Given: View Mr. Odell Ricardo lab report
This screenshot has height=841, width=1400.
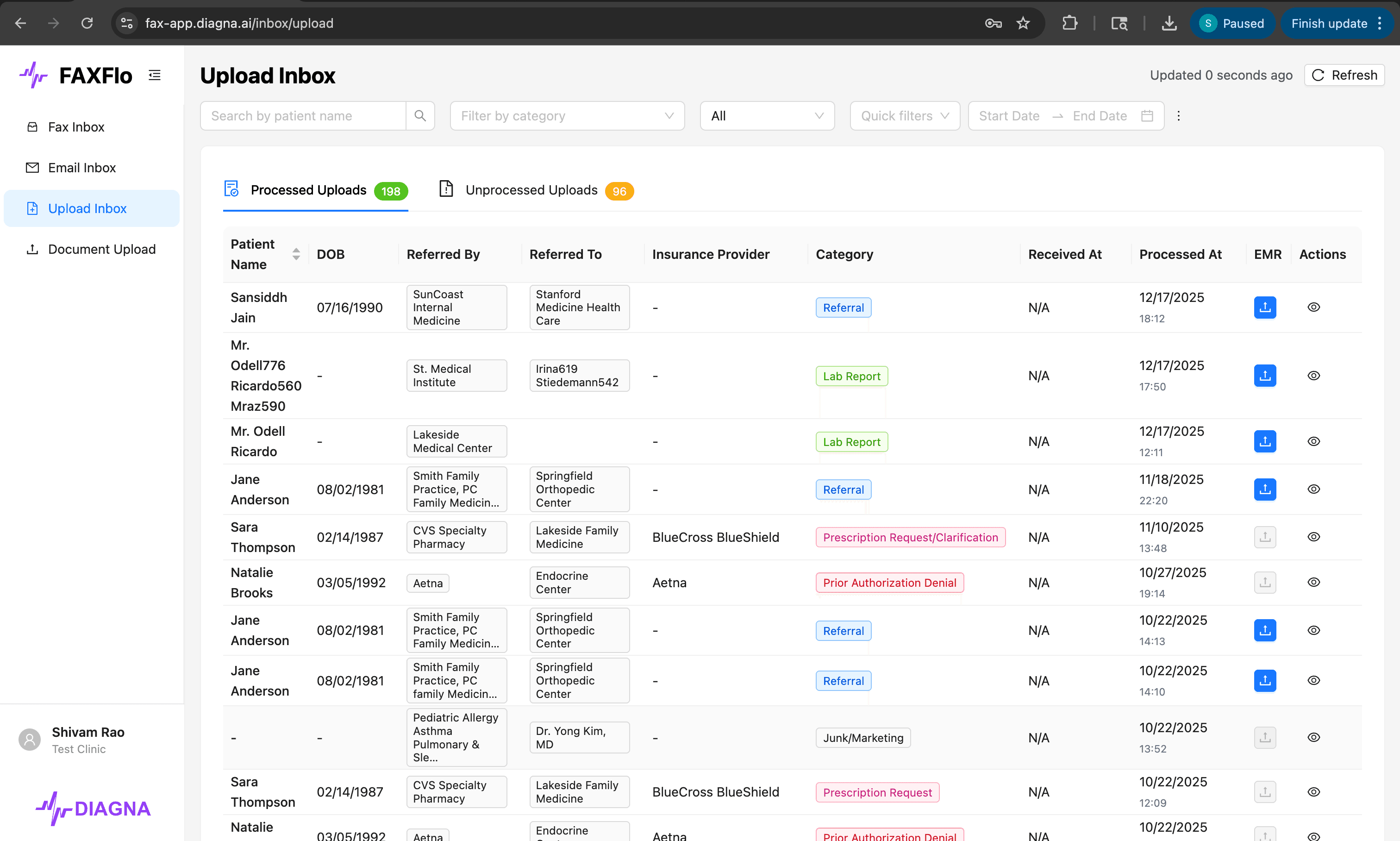Looking at the screenshot, I should [x=1313, y=441].
